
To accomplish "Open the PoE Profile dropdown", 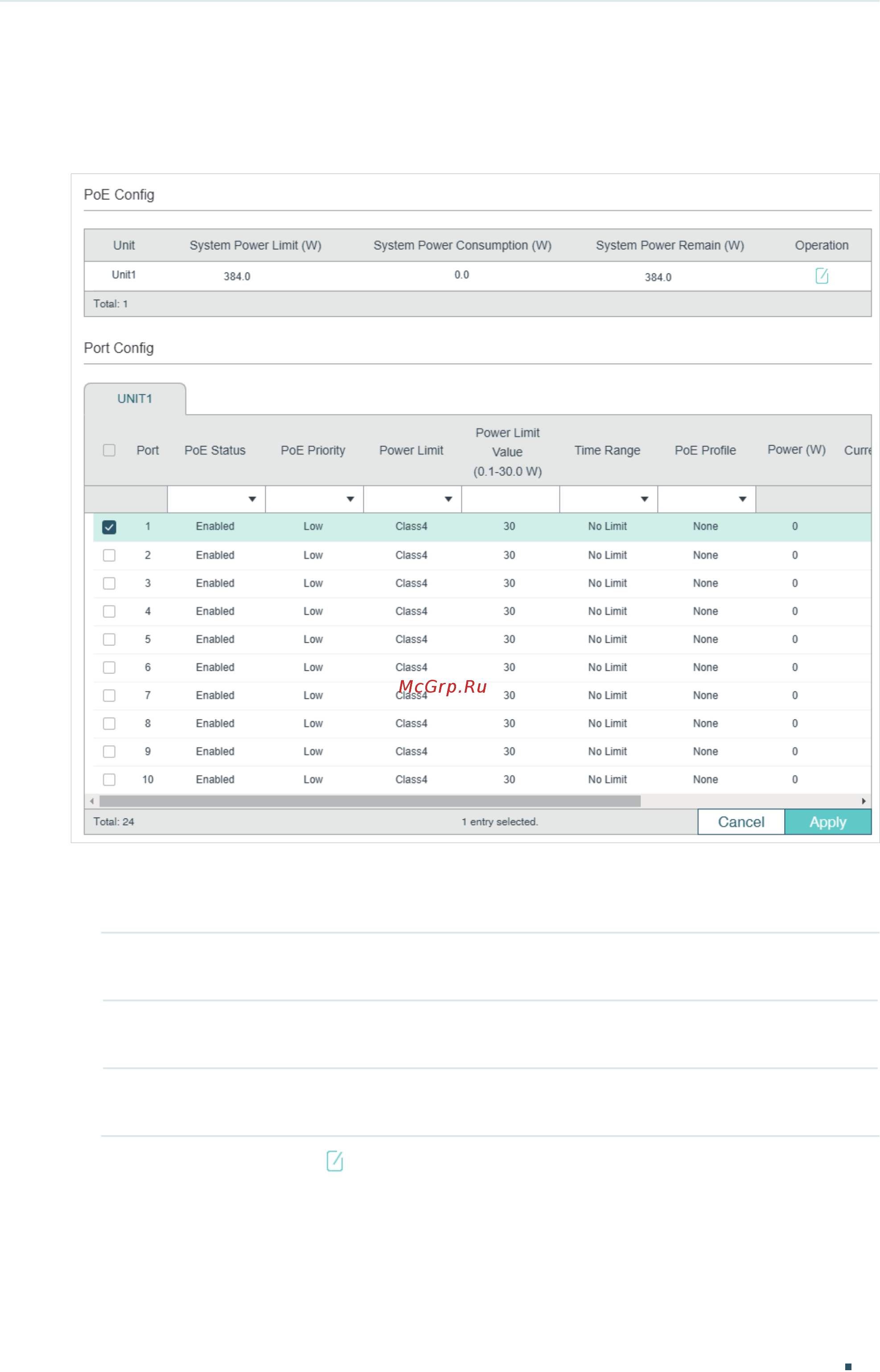I will tap(707, 500).
